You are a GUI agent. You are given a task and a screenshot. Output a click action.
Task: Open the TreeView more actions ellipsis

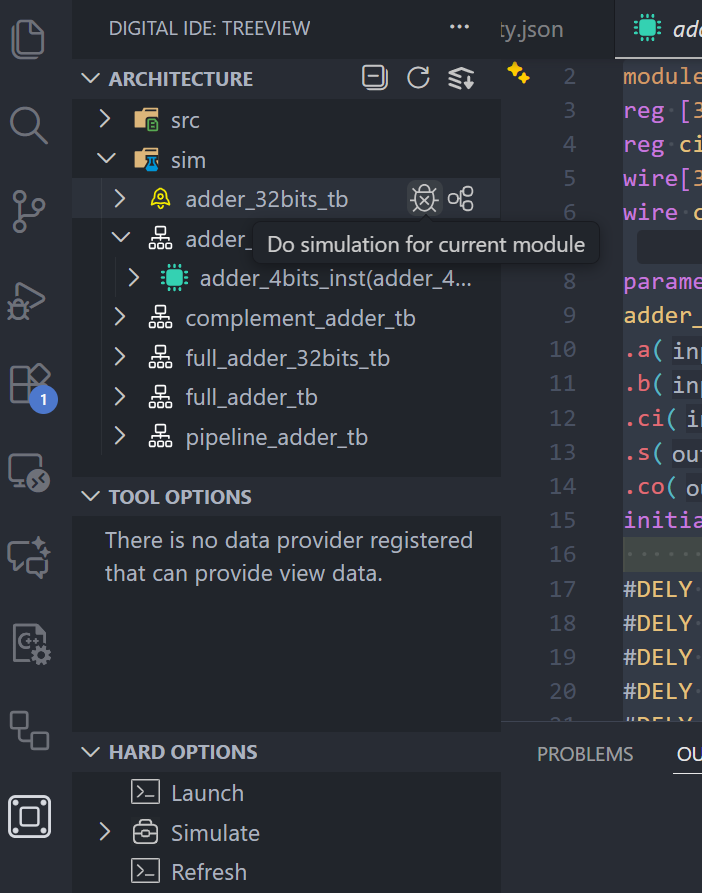(460, 28)
